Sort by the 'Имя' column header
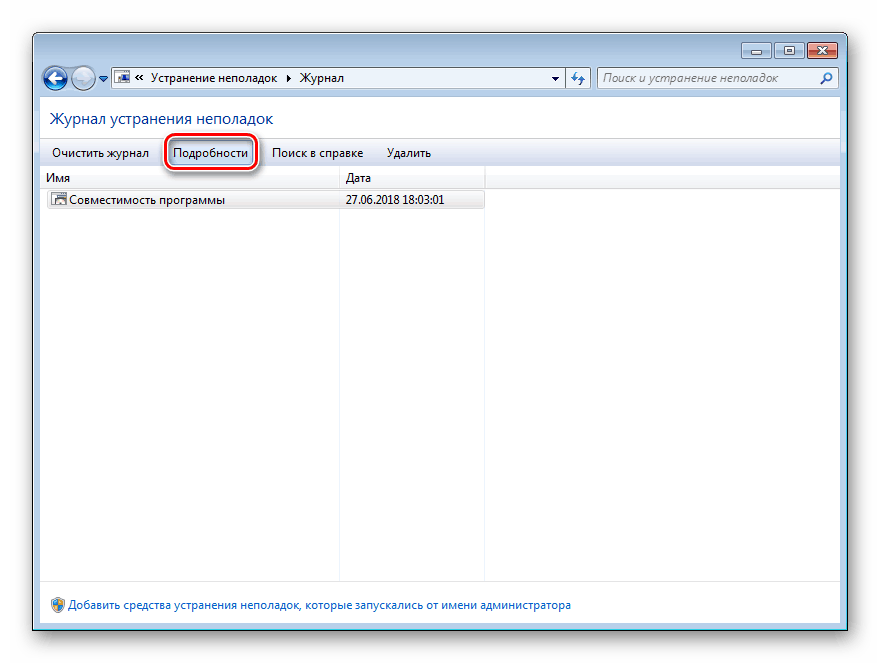Screen dimensions: 880x663 tap(190, 178)
